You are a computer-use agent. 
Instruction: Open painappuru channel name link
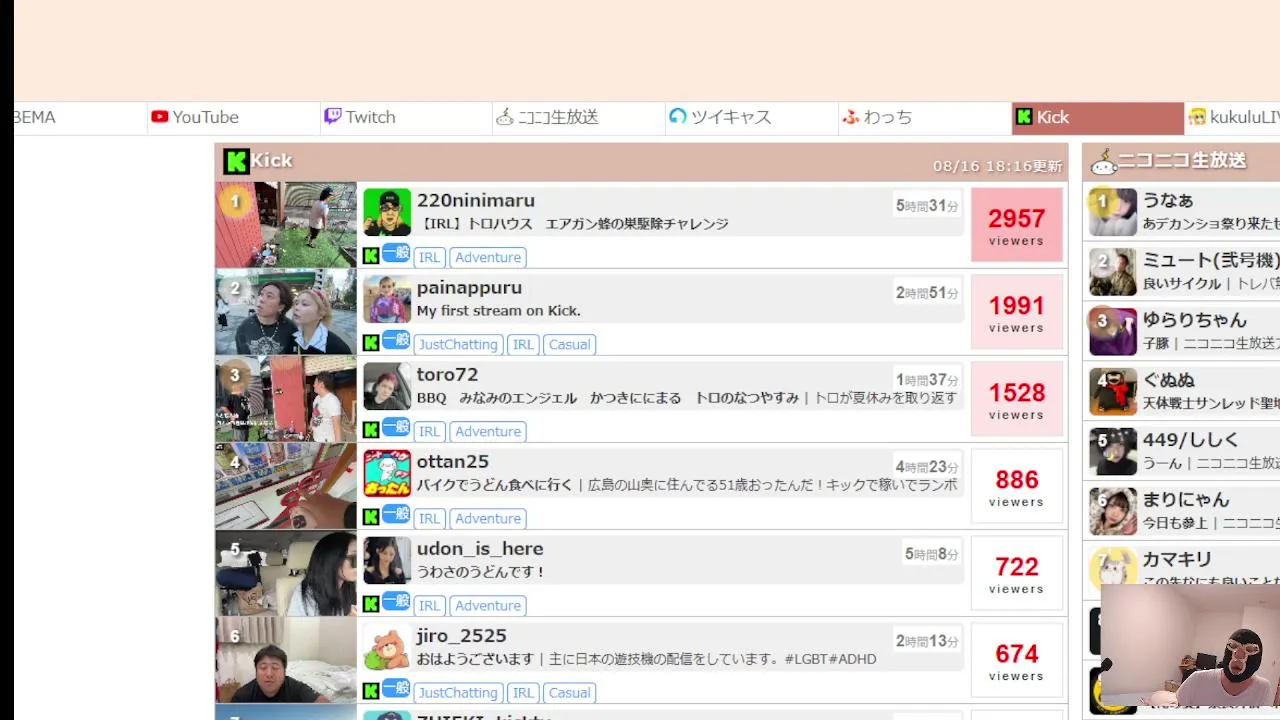(469, 288)
